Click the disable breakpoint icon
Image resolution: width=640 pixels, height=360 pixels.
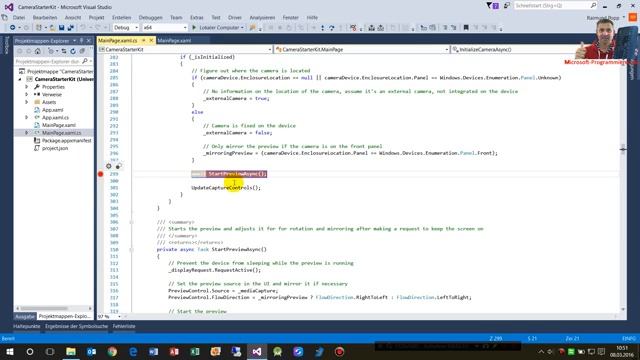[118, 166]
